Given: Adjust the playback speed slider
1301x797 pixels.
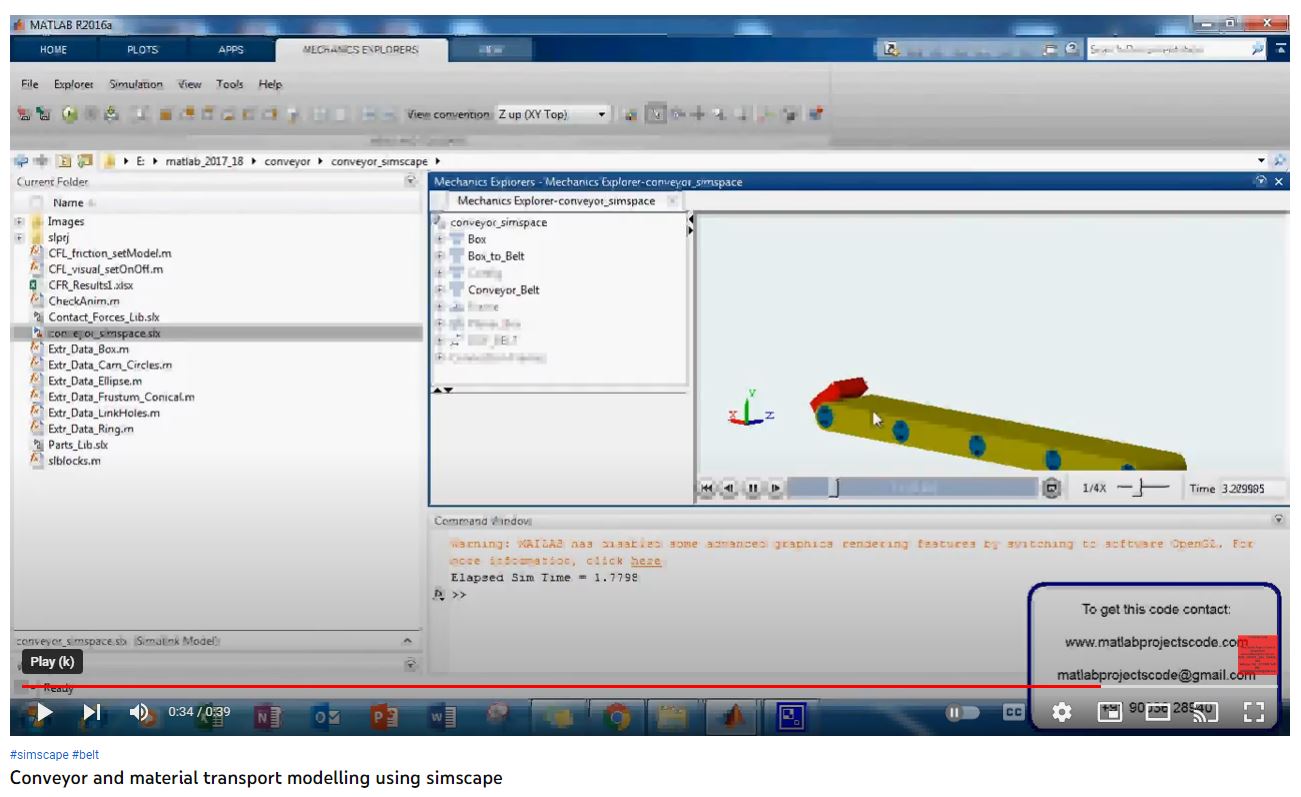Looking at the screenshot, I should pos(1141,488).
